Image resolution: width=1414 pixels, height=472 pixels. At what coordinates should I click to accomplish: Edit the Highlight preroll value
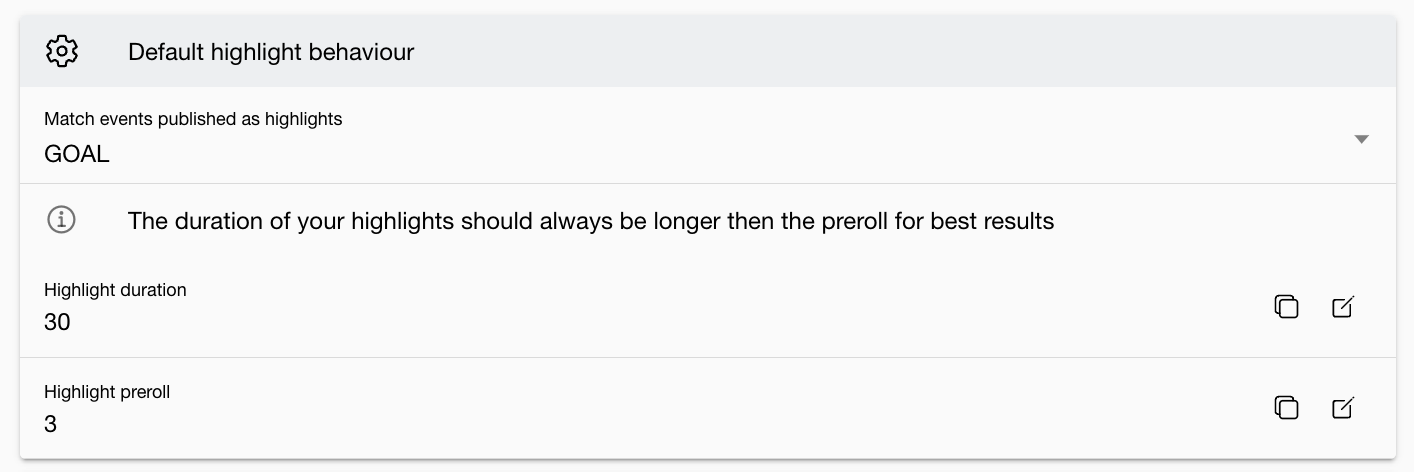1343,408
